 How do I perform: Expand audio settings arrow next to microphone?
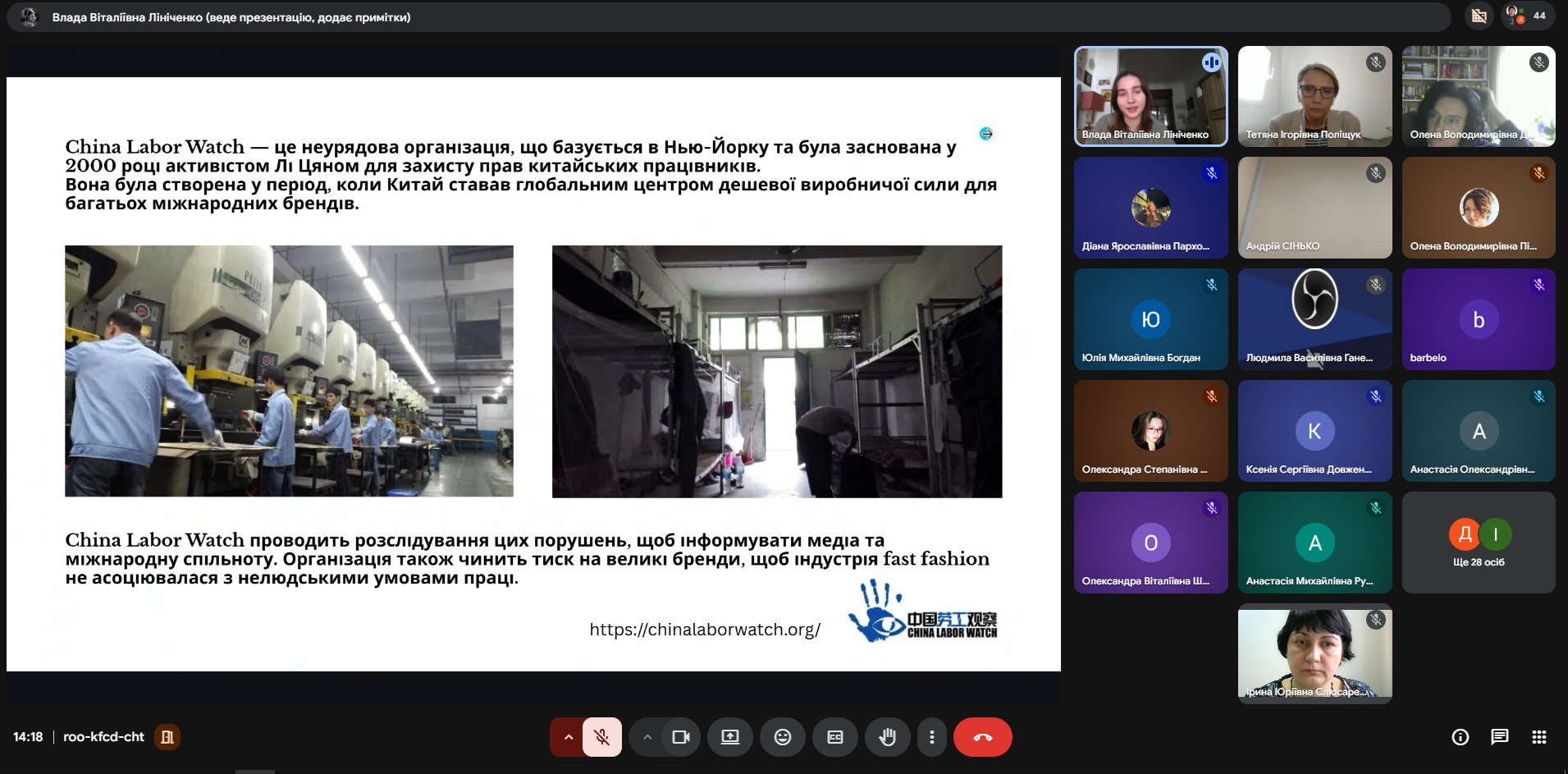[x=567, y=737]
